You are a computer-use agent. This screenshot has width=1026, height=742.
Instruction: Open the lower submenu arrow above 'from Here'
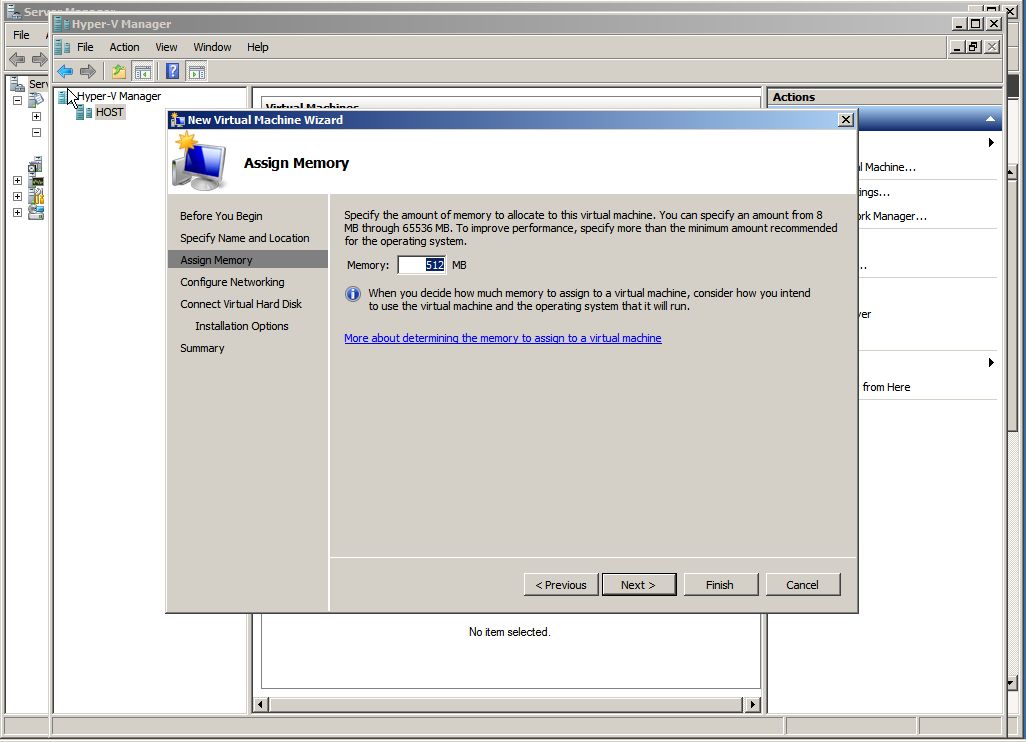point(991,362)
